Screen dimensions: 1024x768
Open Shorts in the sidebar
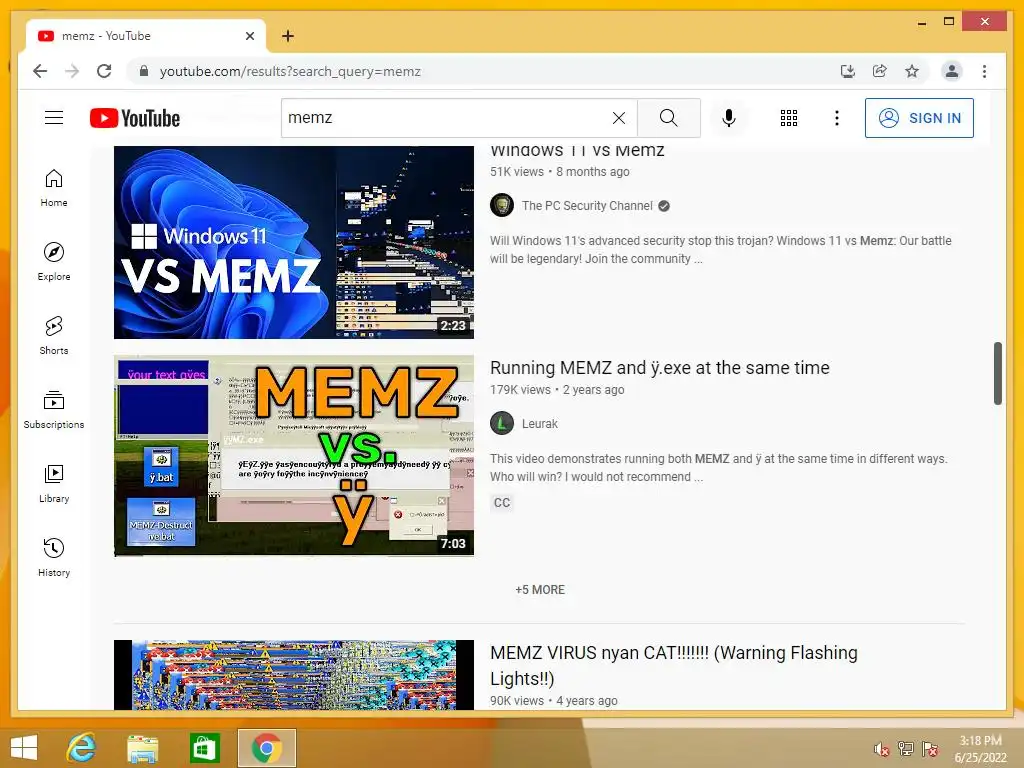(x=54, y=336)
